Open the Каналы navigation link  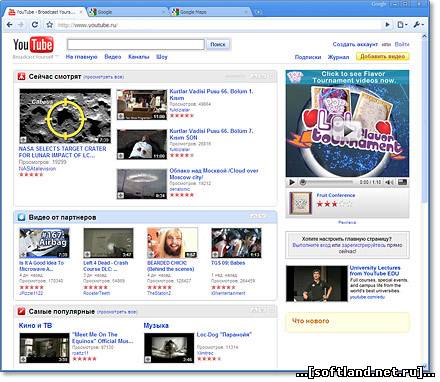pos(139,57)
